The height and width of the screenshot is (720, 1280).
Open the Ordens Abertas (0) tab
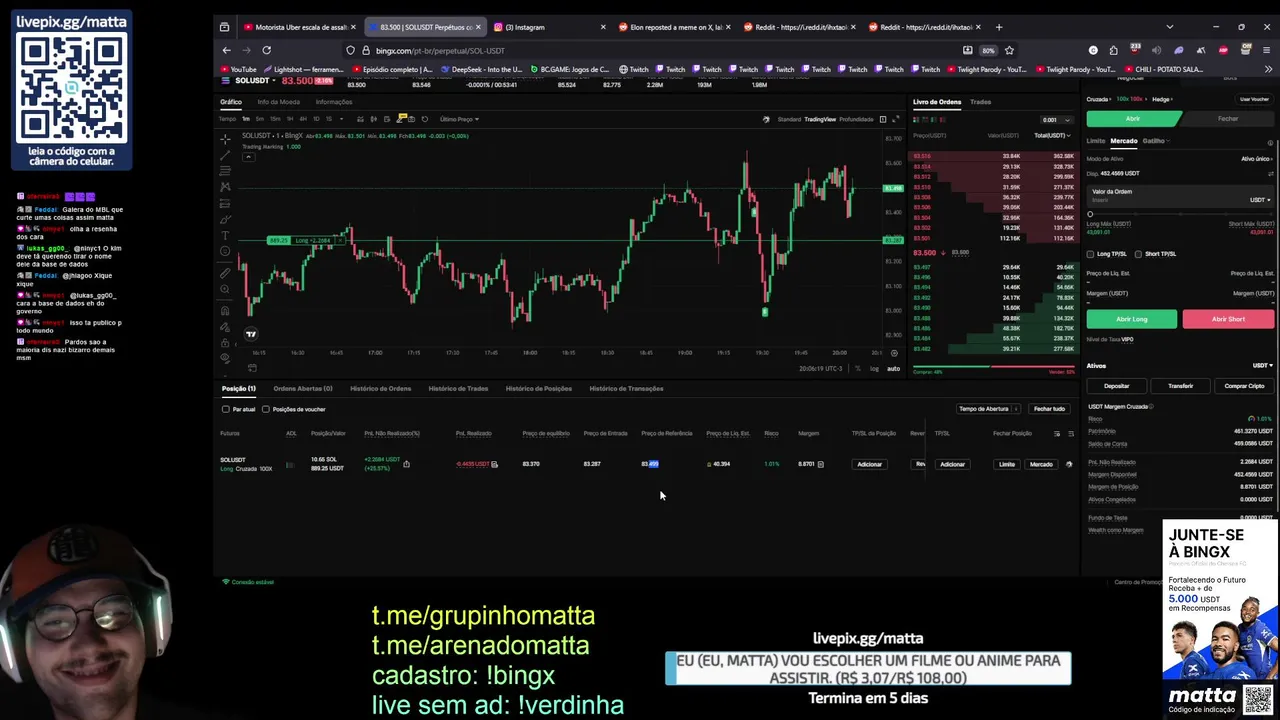[x=302, y=388]
